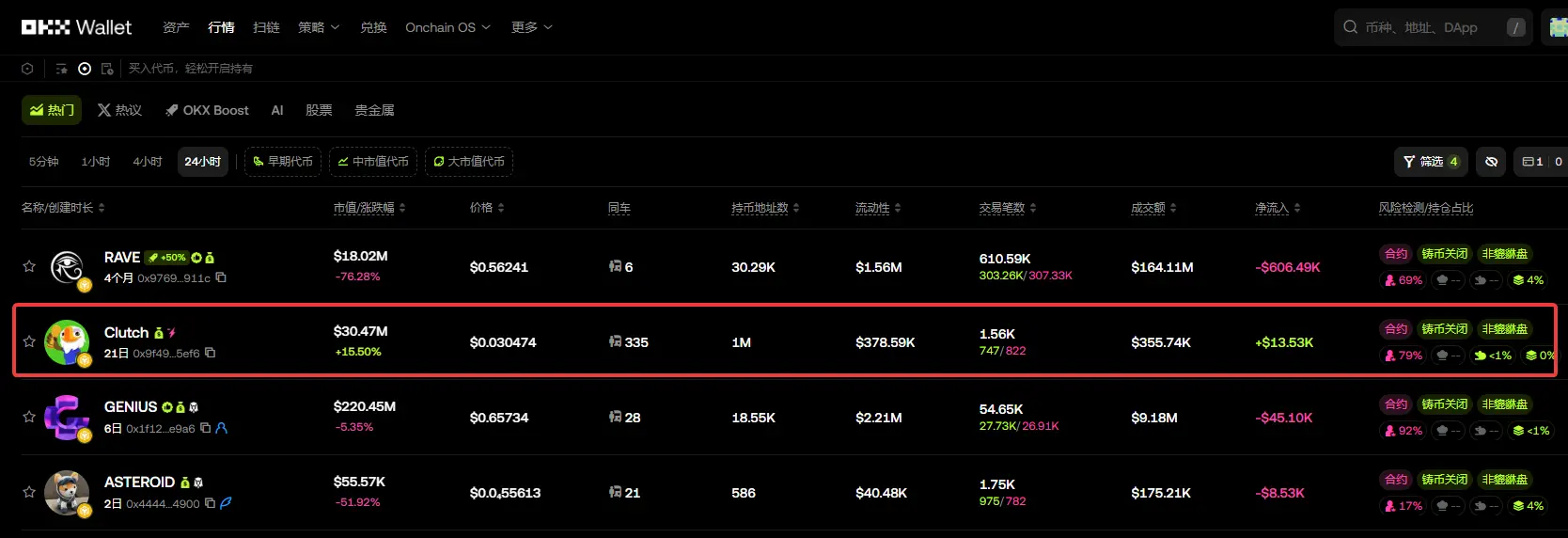This screenshot has width=1568, height=538.
Task: Click the list-star watchlist icon in sub-toolbar
Action: 61,69
